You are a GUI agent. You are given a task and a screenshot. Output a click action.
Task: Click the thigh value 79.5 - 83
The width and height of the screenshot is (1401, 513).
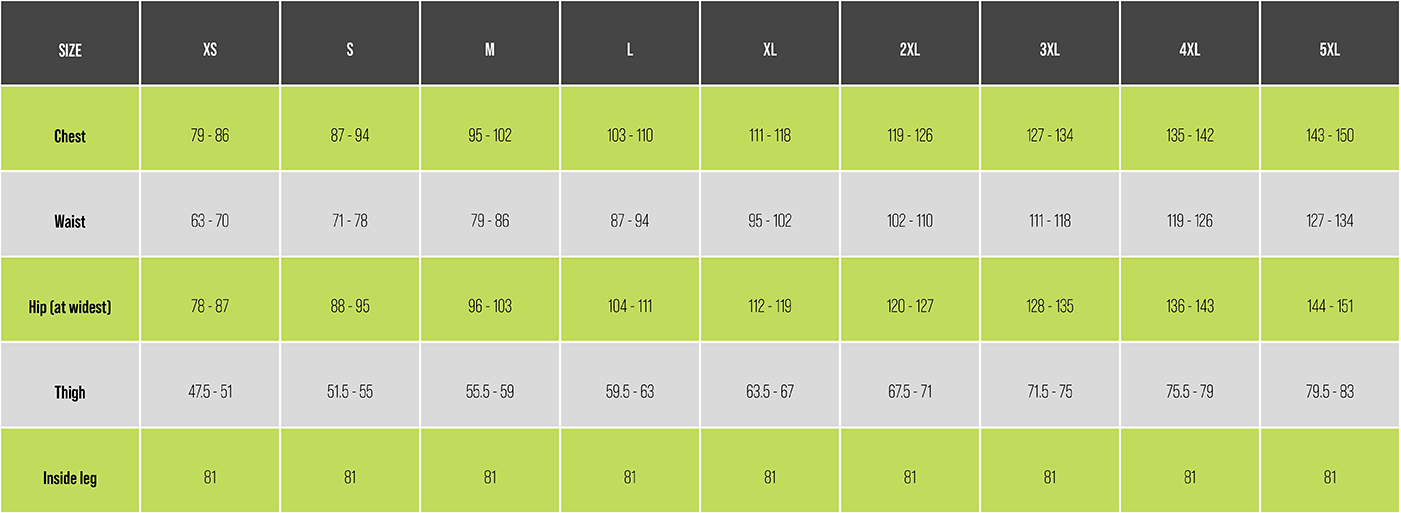pos(1330,392)
